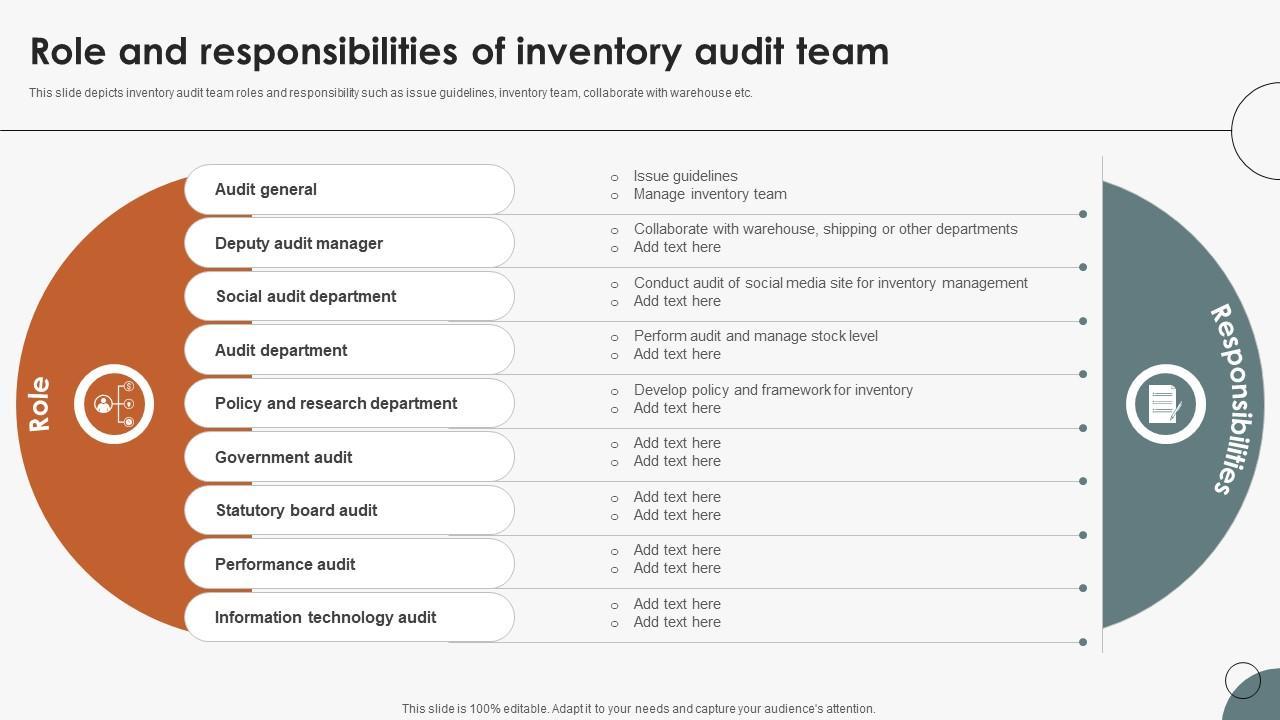Click Policy and research department pill

point(349,404)
